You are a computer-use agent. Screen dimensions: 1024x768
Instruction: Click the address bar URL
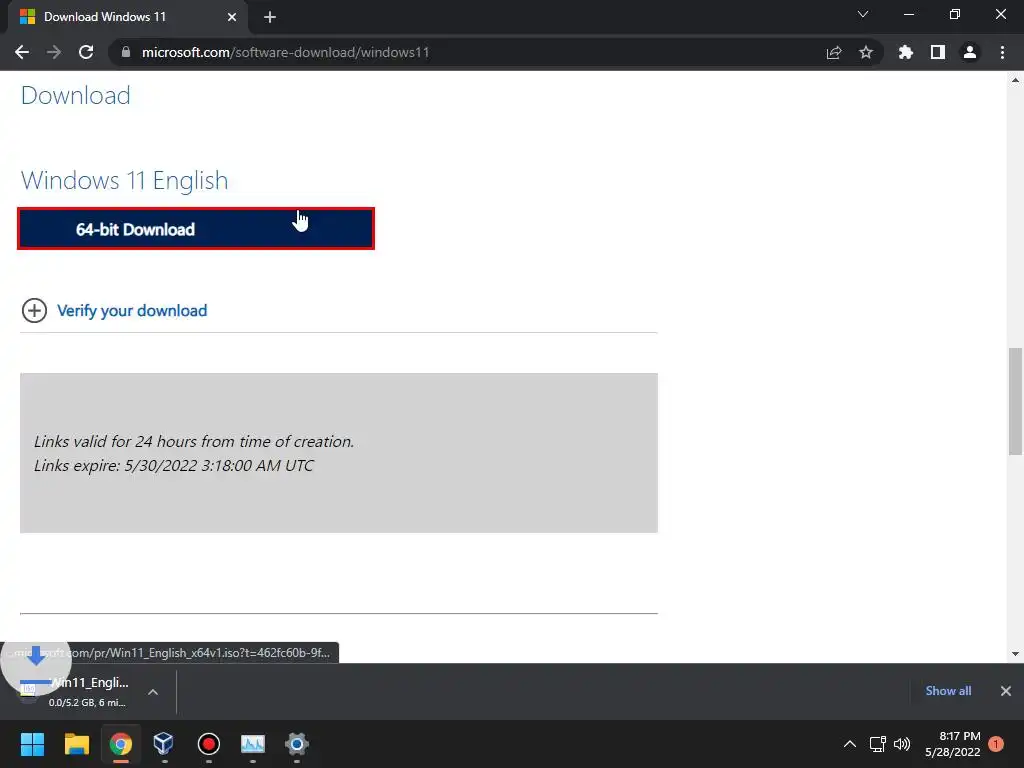285,52
